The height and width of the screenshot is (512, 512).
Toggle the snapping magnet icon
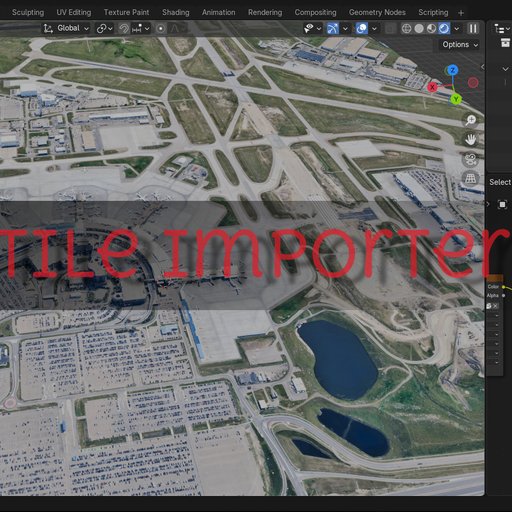pos(124,29)
